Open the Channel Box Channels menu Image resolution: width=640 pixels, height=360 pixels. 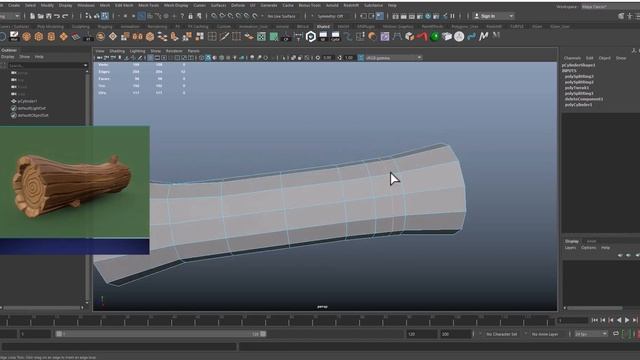pos(572,58)
